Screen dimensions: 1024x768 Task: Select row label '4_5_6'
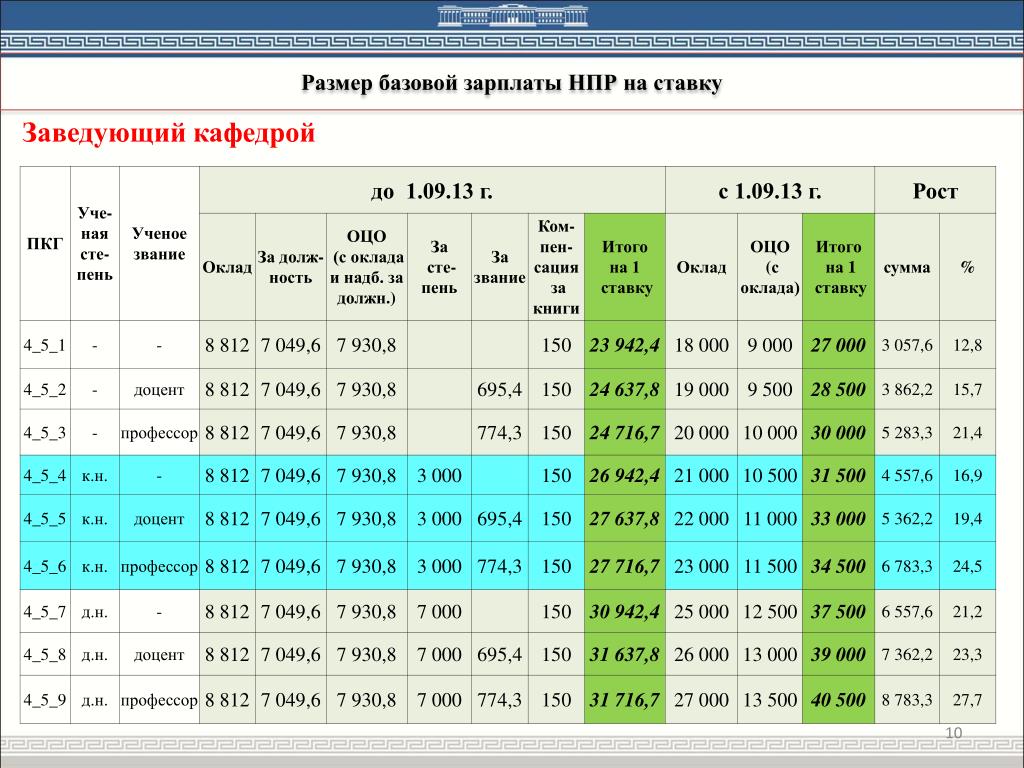point(45,566)
